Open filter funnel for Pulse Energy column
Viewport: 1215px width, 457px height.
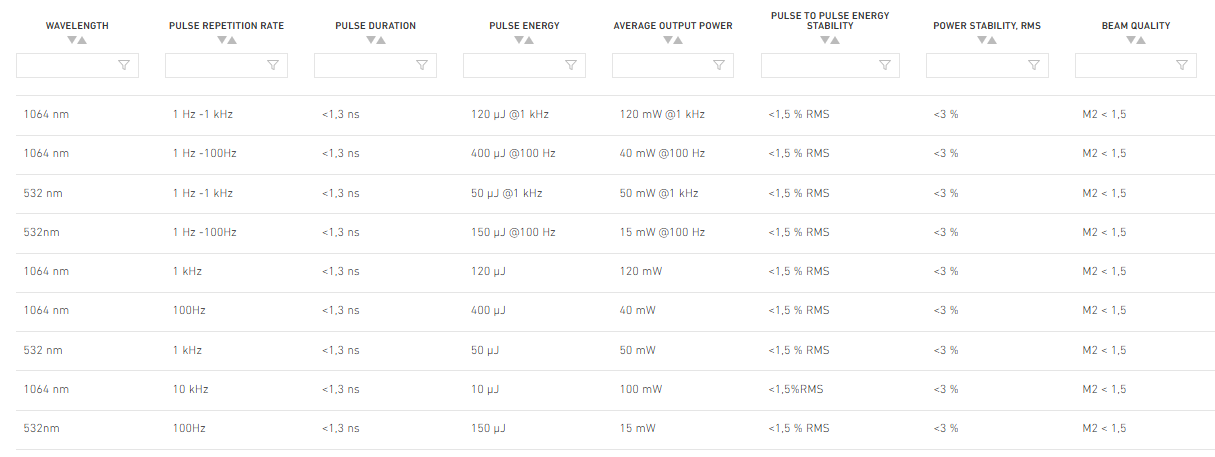[571, 65]
